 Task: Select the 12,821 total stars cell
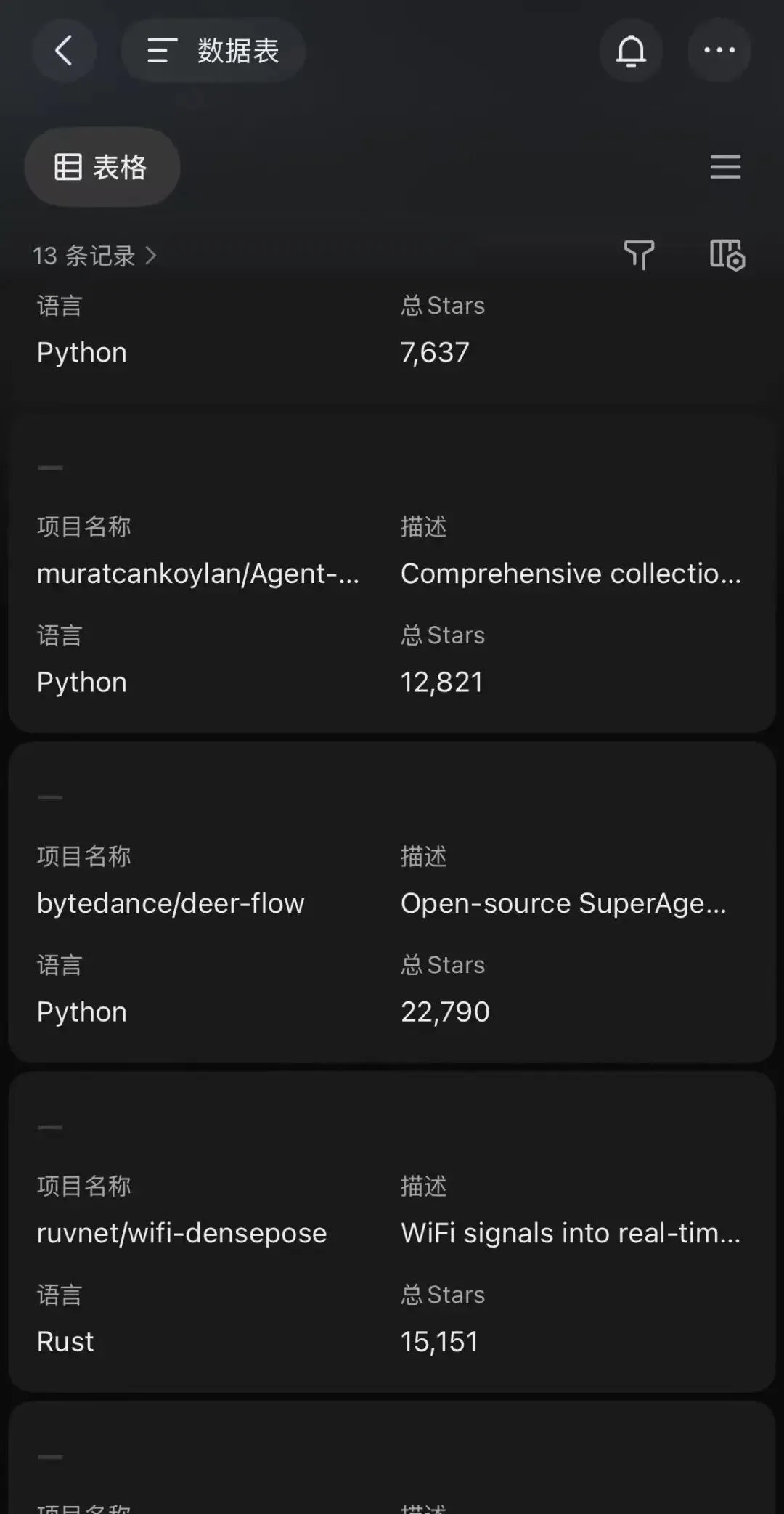pyautogui.click(x=441, y=682)
